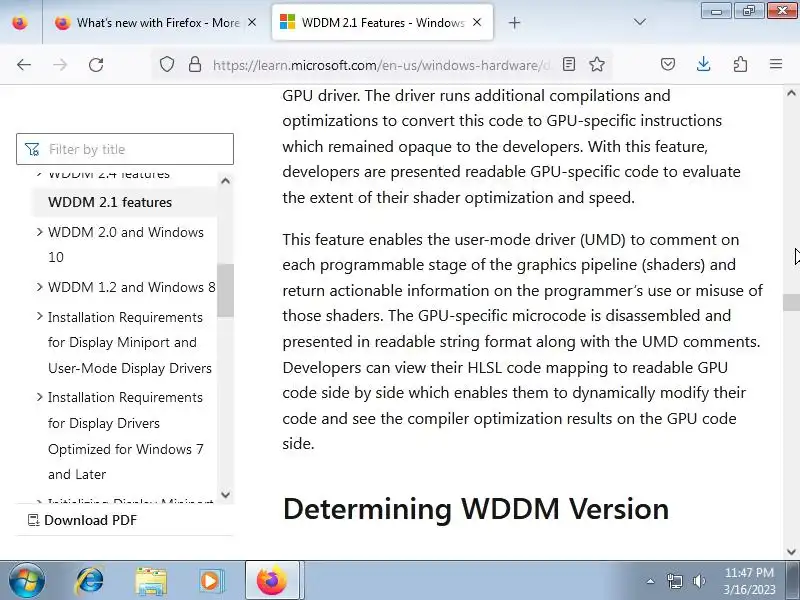Launch Internet Explorer from taskbar

90,581
